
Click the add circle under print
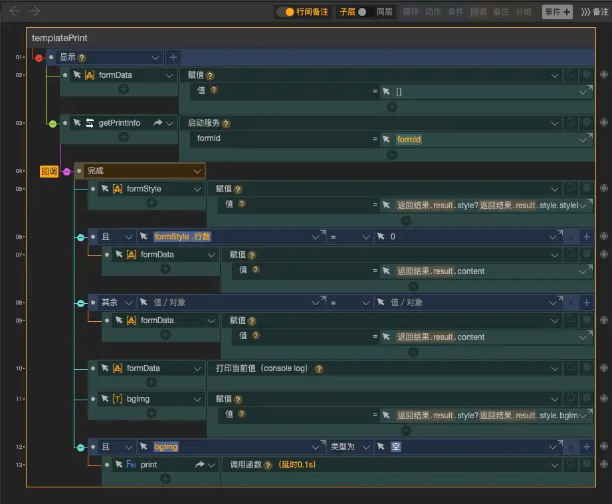165,479
